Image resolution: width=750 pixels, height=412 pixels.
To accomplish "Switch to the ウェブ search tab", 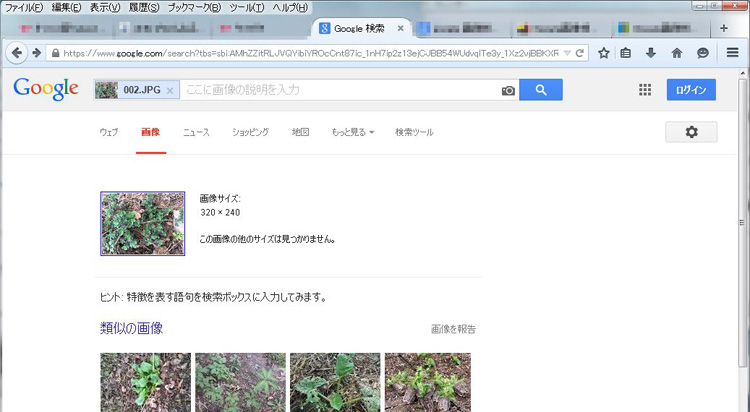I will click(109, 132).
